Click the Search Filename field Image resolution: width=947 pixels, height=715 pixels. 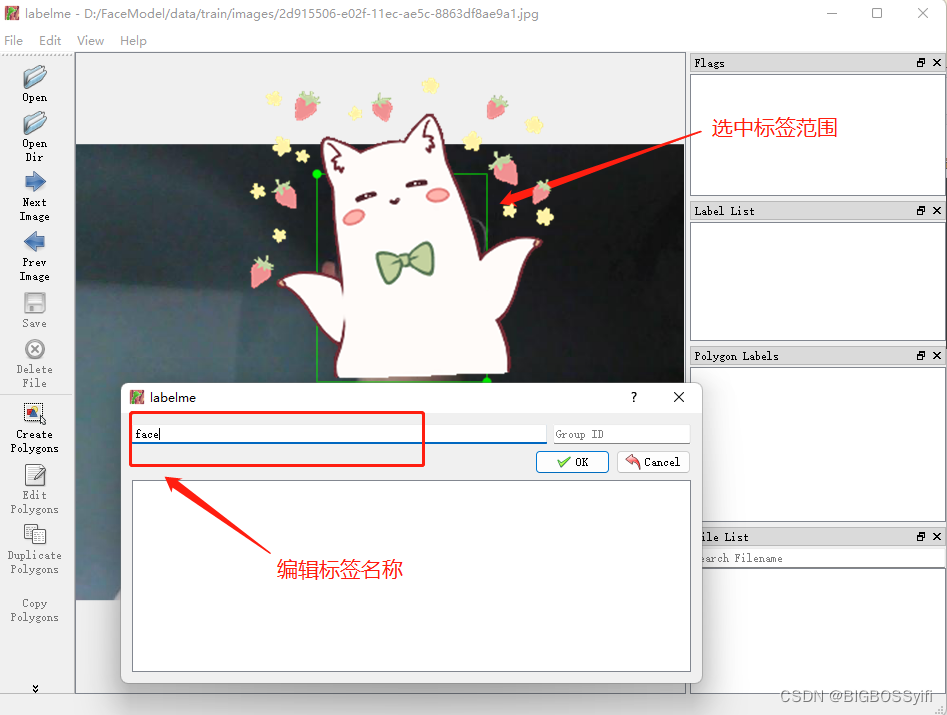click(823, 559)
